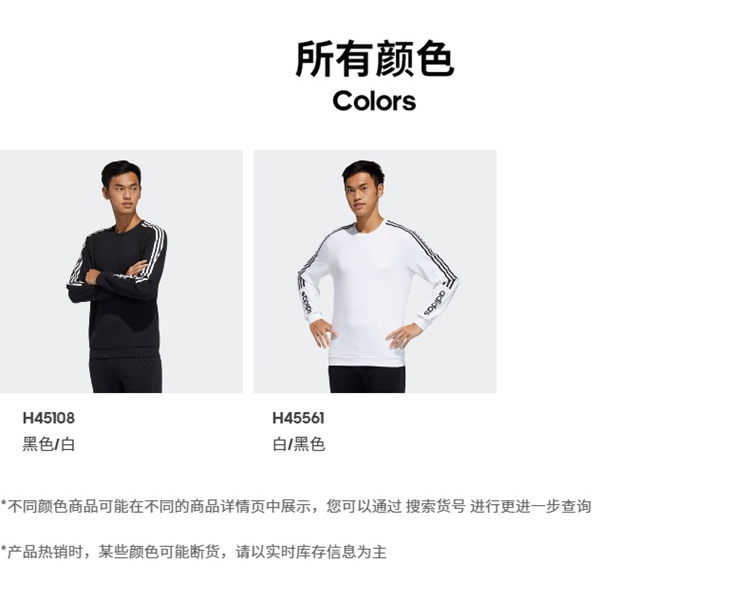Open the black sweatshirt H45108 product image

(x=121, y=271)
